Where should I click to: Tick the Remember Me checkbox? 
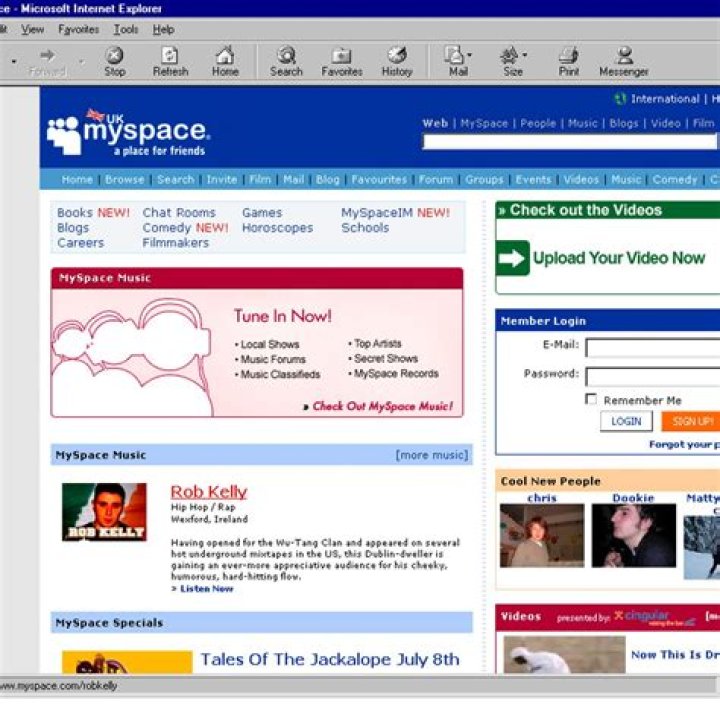coord(591,399)
